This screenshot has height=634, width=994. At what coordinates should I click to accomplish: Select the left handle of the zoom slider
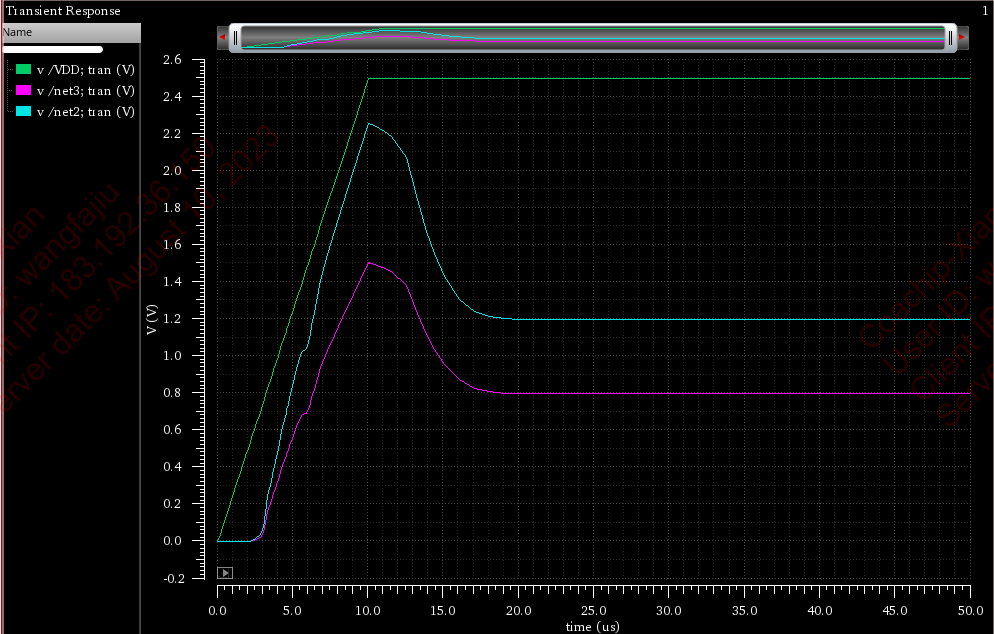tap(236, 37)
